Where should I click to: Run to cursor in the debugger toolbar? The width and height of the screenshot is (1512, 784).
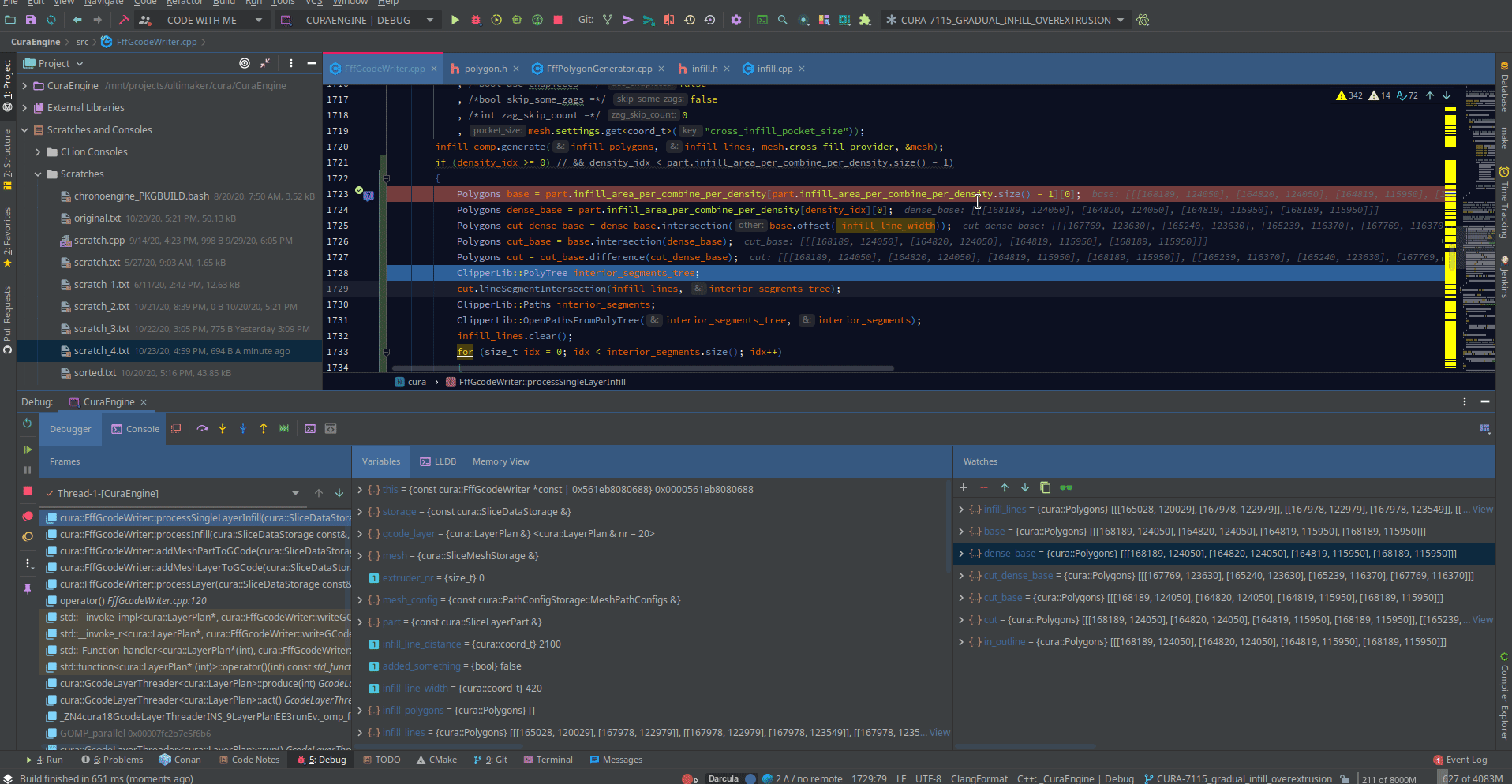click(284, 428)
